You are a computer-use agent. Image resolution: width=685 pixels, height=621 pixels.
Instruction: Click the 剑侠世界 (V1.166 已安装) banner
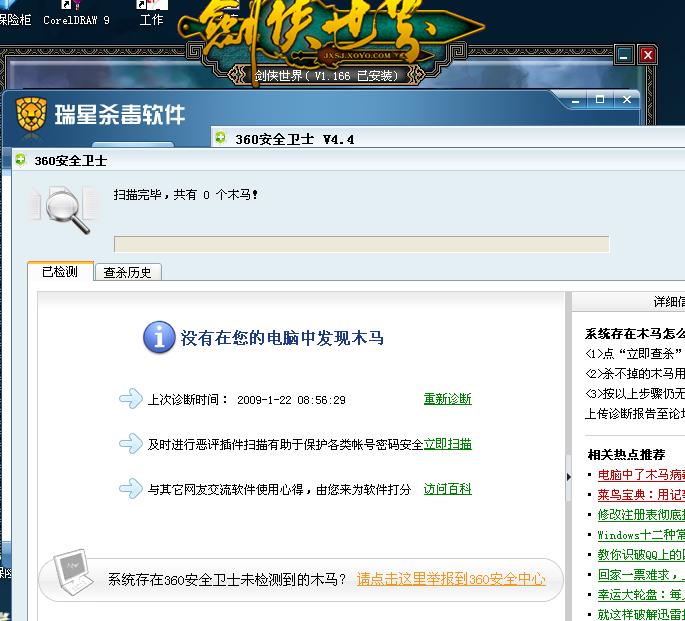326,76
